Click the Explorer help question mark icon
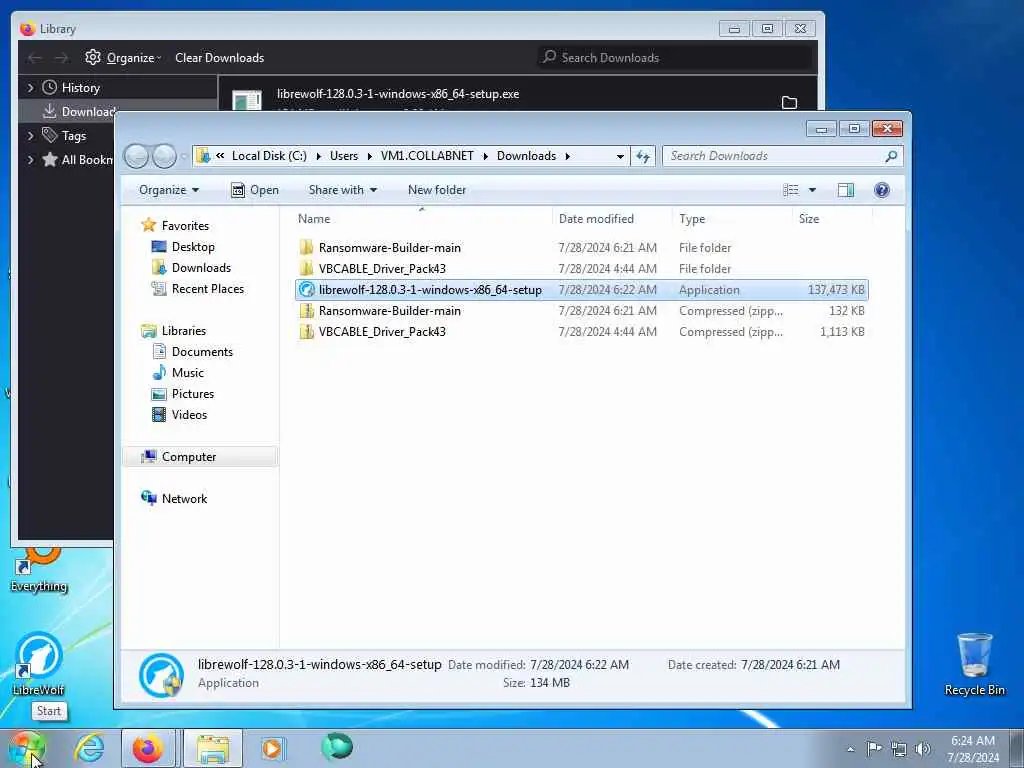1024x768 pixels. (x=882, y=190)
